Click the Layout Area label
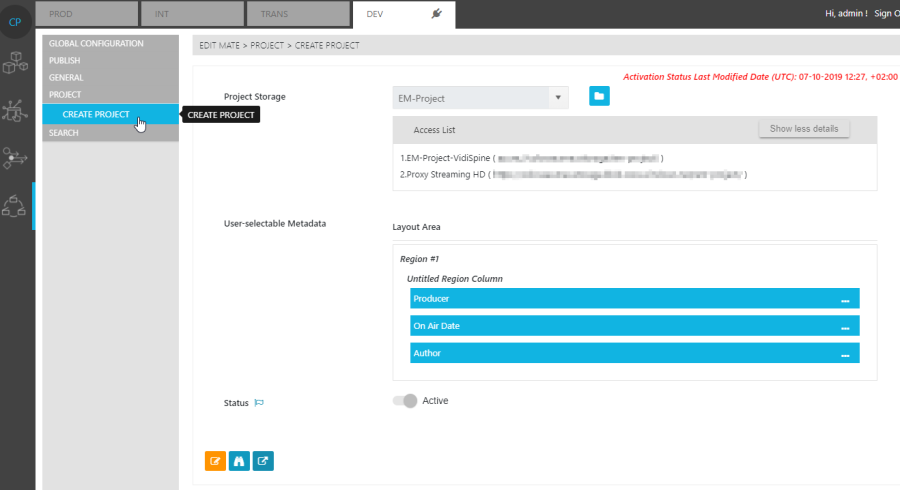The width and height of the screenshot is (900, 490). pyautogui.click(x=416, y=227)
